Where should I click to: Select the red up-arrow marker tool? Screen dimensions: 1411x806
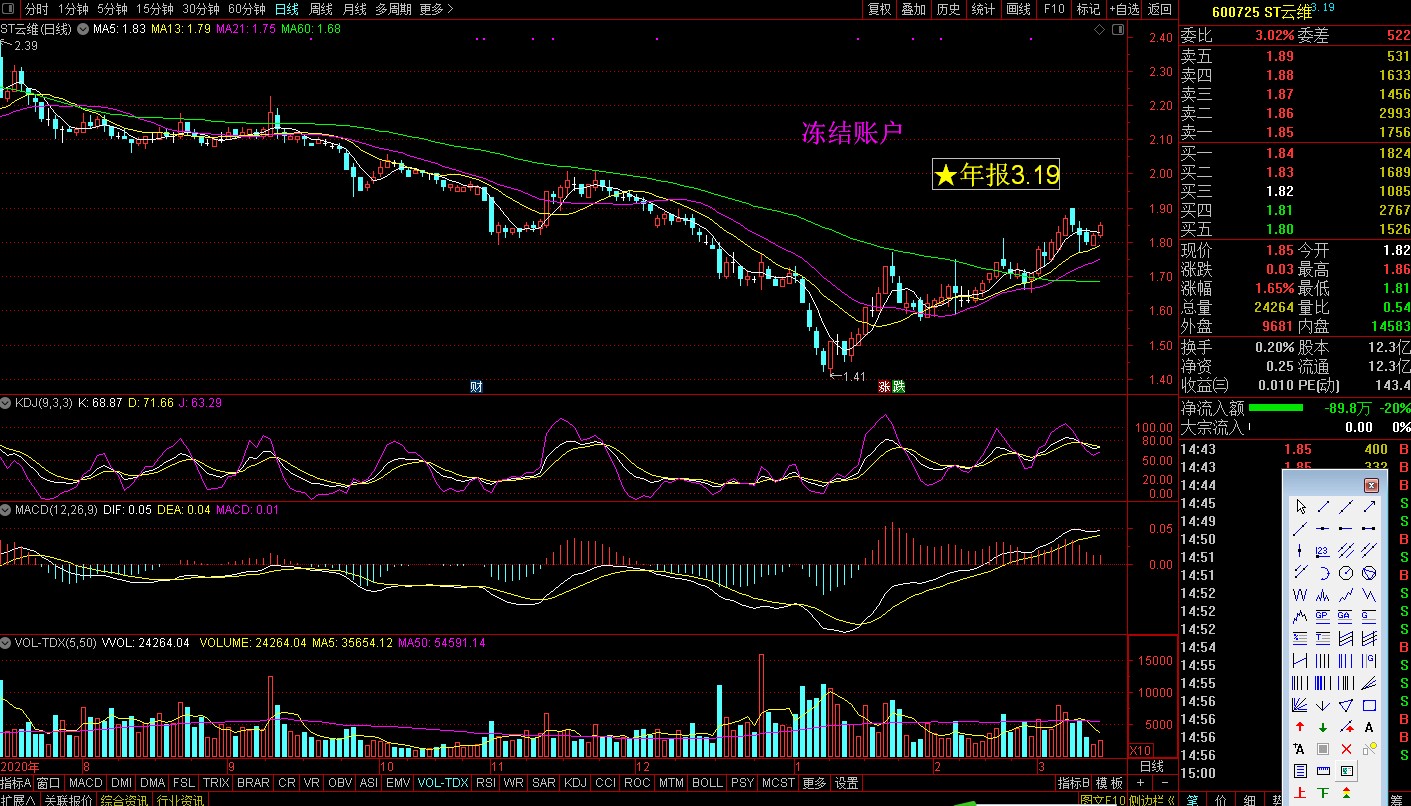click(x=1300, y=727)
